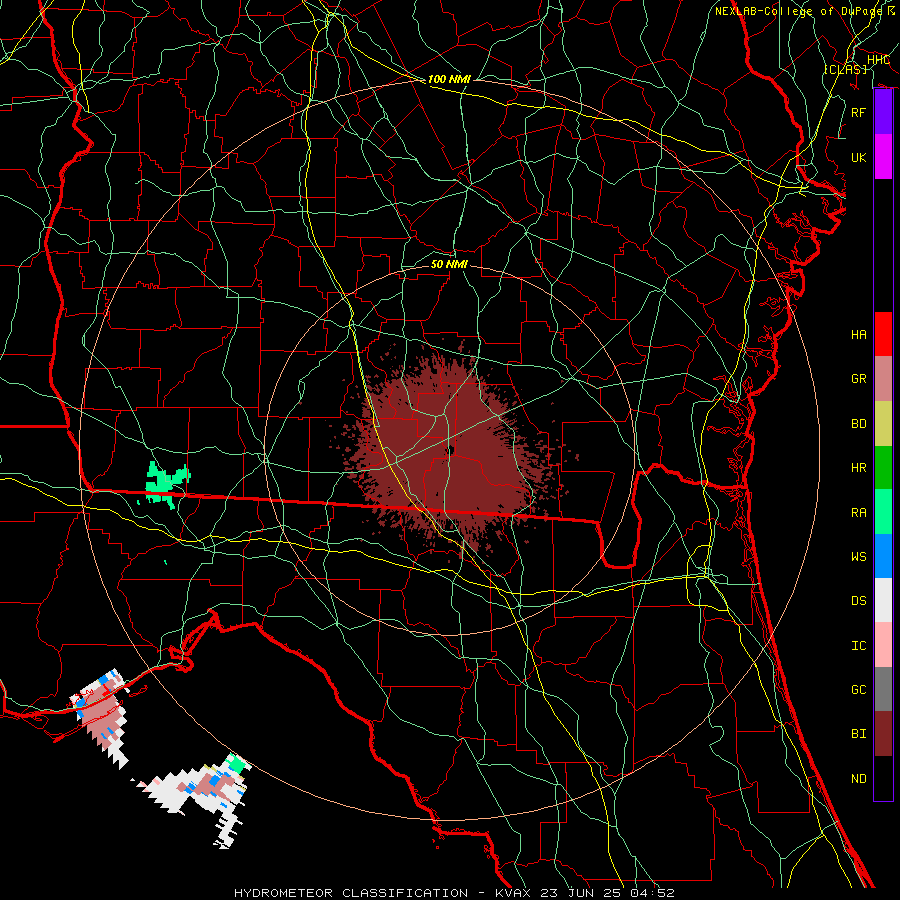The height and width of the screenshot is (900, 900).
Task: Click the graupel echo on the southwest coast
Action: (102, 713)
